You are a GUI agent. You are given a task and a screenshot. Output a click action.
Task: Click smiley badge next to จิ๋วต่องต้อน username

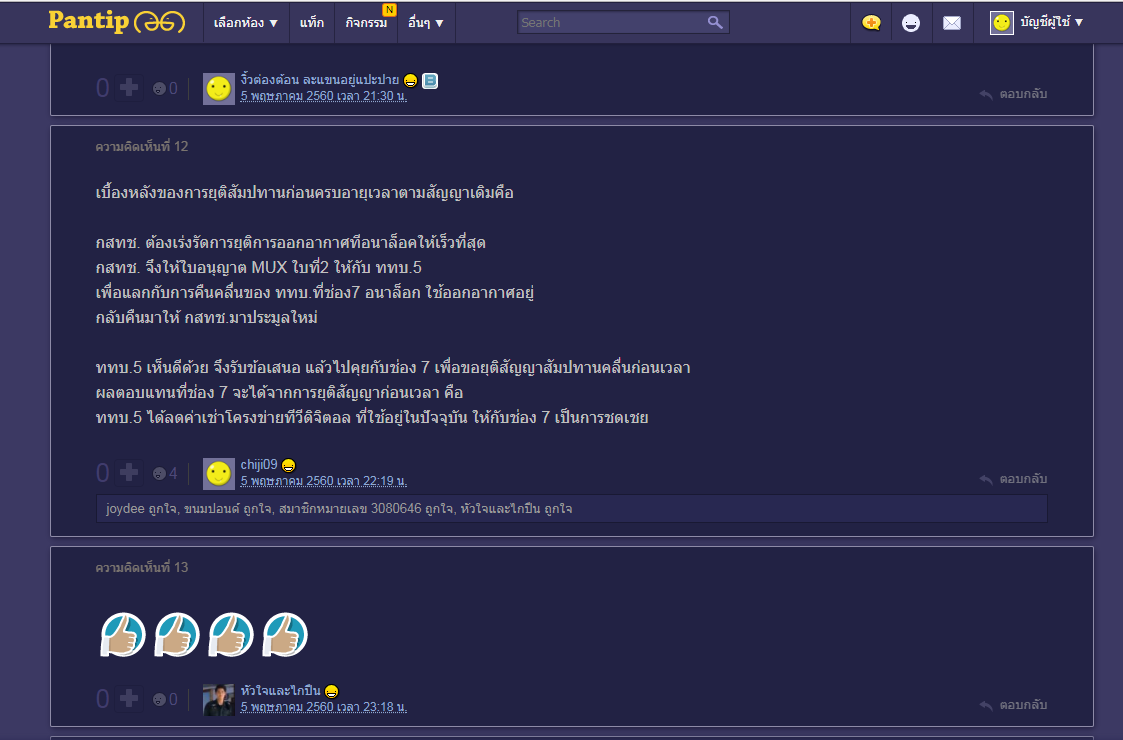point(410,80)
